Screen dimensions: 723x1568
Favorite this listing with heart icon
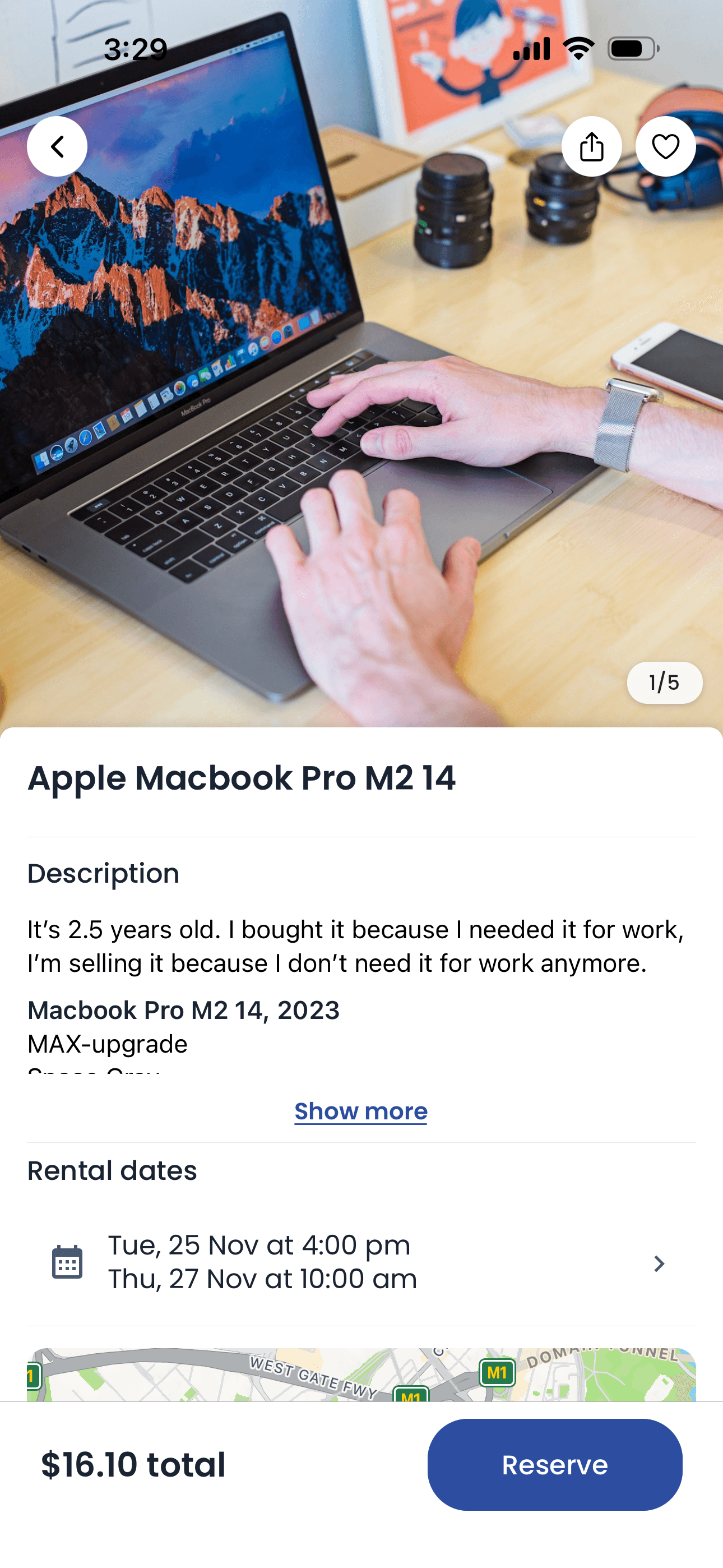point(665,146)
